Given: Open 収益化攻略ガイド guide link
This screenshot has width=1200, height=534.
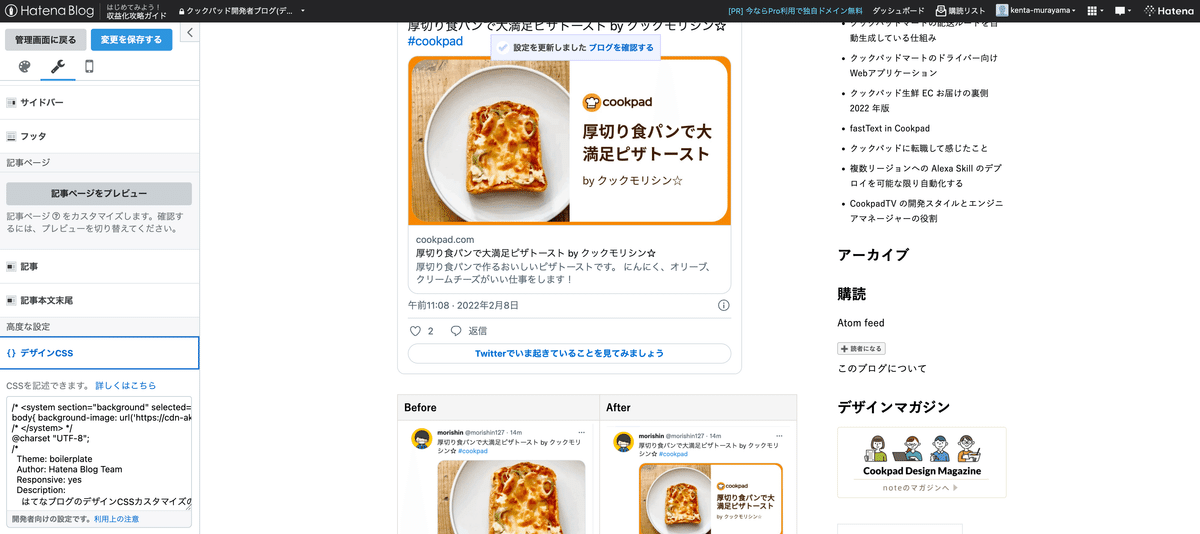Looking at the screenshot, I should (136, 16).
